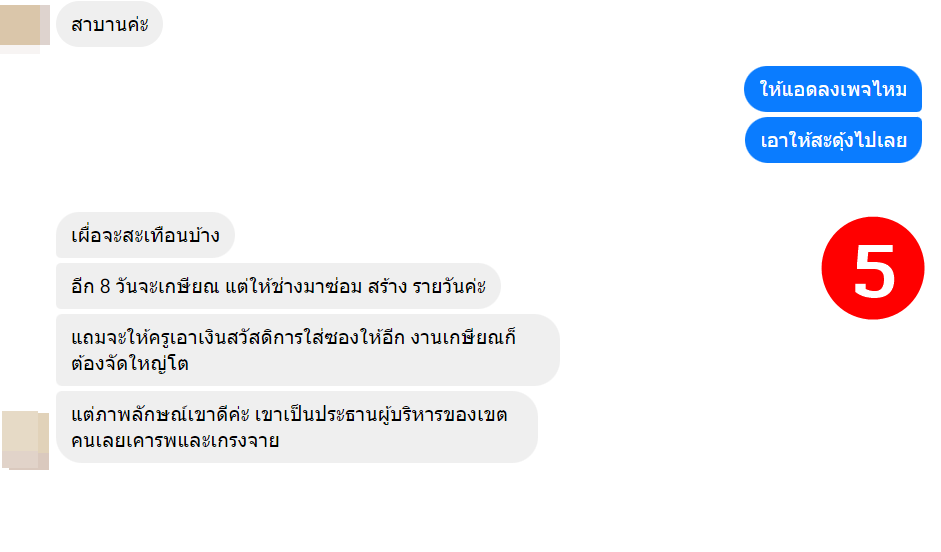Screen dimensions: 941x552
Task: Click the blue bubble ให้แอดลงเพจไหม
Action: click(x=832, y=89)
